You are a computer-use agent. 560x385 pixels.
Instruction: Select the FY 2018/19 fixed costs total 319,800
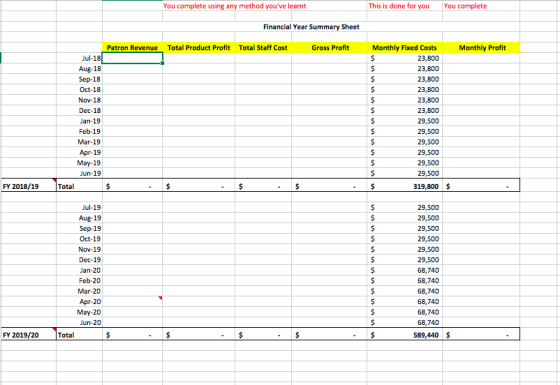tap(426, 186)
